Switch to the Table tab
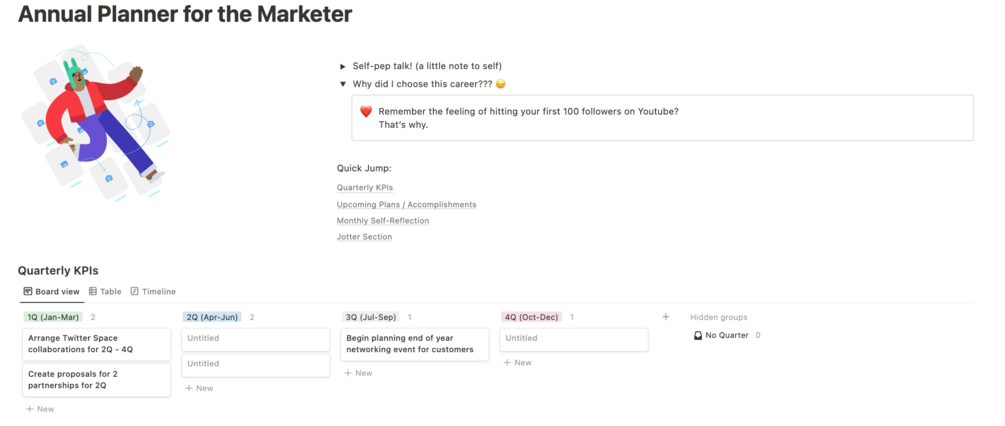The image size is (1005, 426). click(x=110, y=292)
